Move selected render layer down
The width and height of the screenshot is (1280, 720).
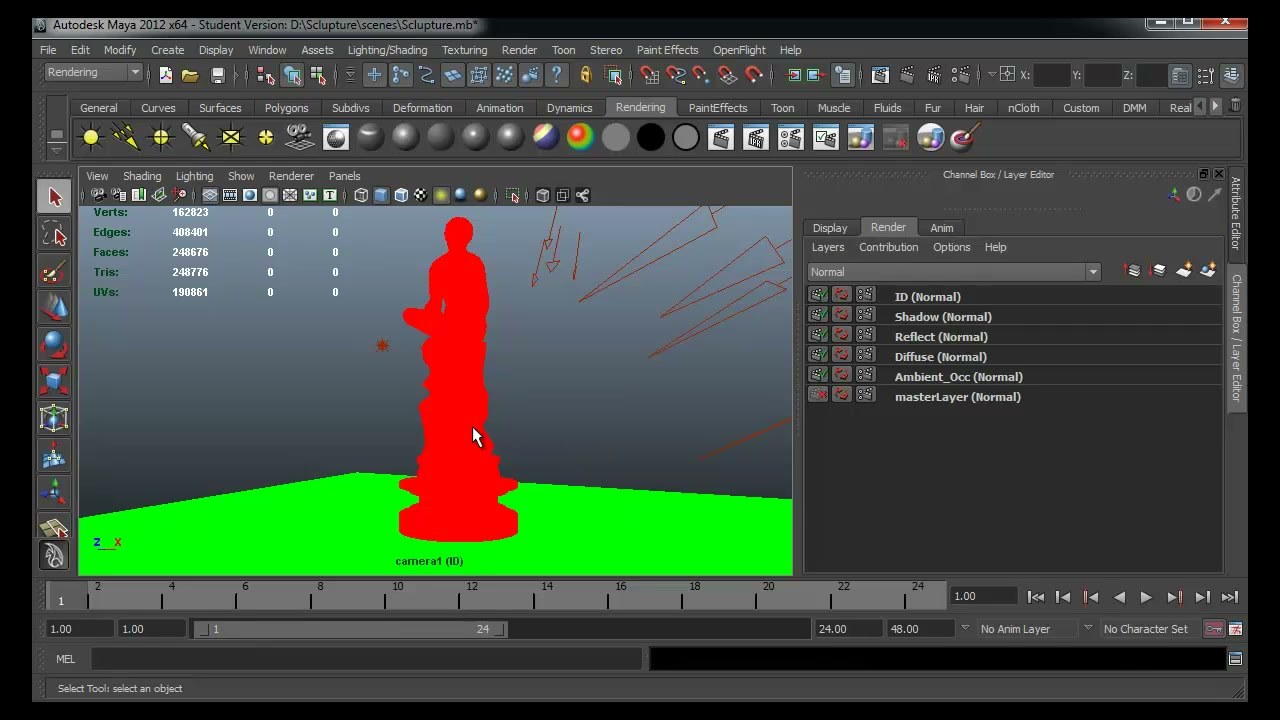tap(1158, 271)
